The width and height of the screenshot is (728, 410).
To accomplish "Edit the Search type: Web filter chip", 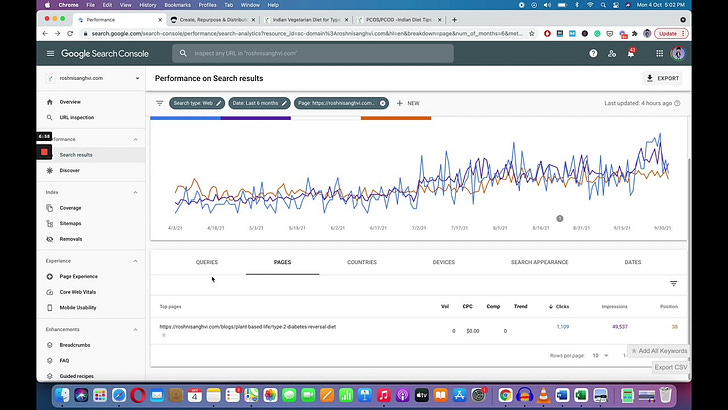I will click(x=197, y=103).
